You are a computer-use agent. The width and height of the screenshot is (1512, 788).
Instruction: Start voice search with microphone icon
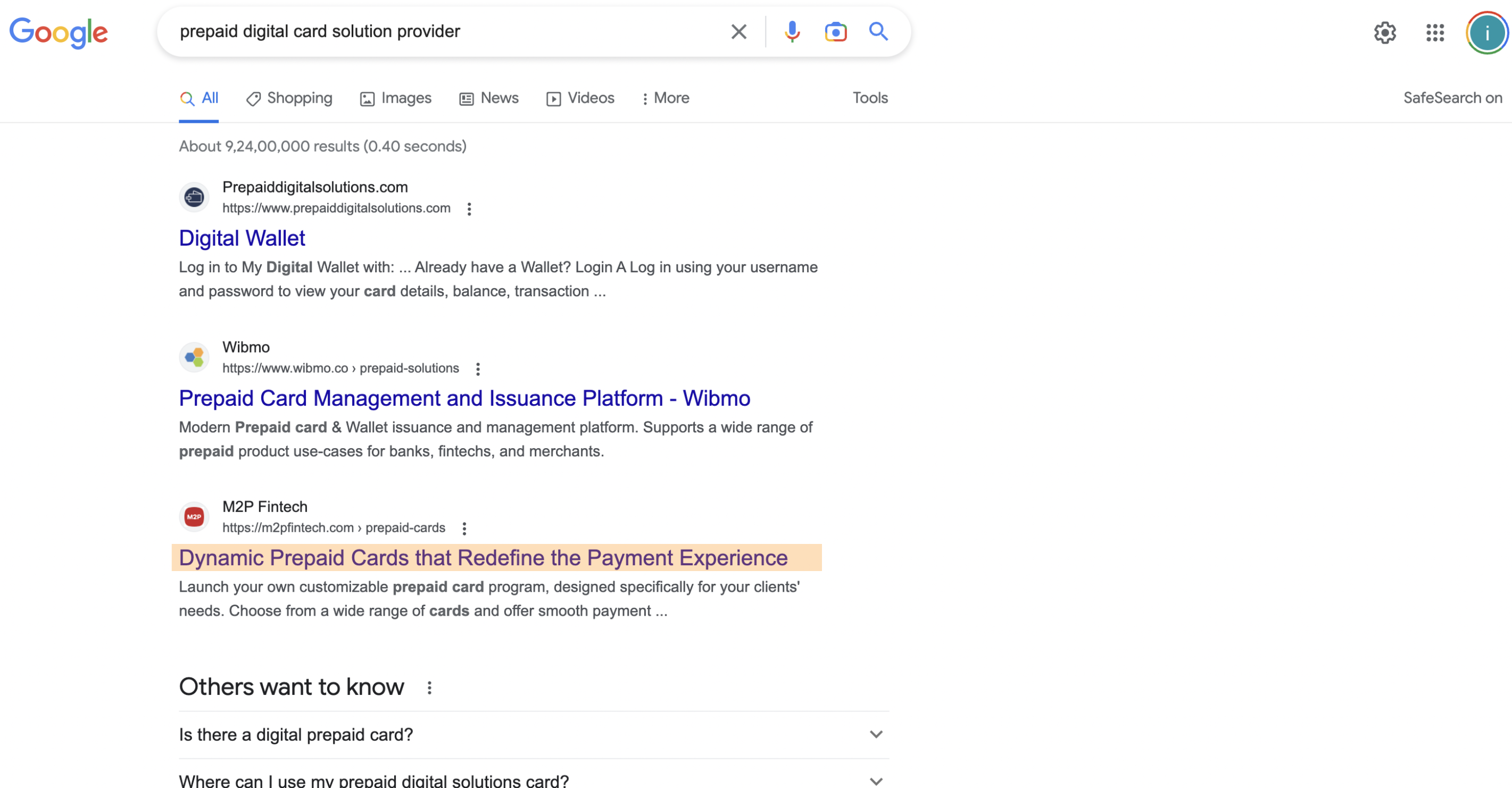click(x=792, y=32)
